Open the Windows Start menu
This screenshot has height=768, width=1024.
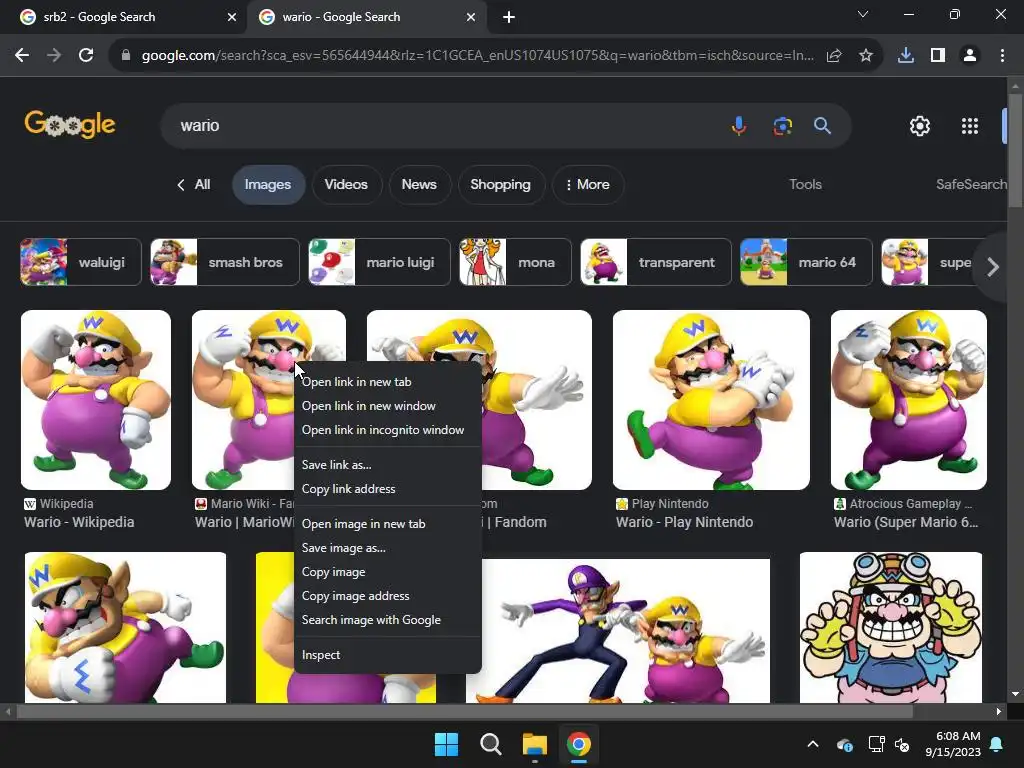point(447,744)
